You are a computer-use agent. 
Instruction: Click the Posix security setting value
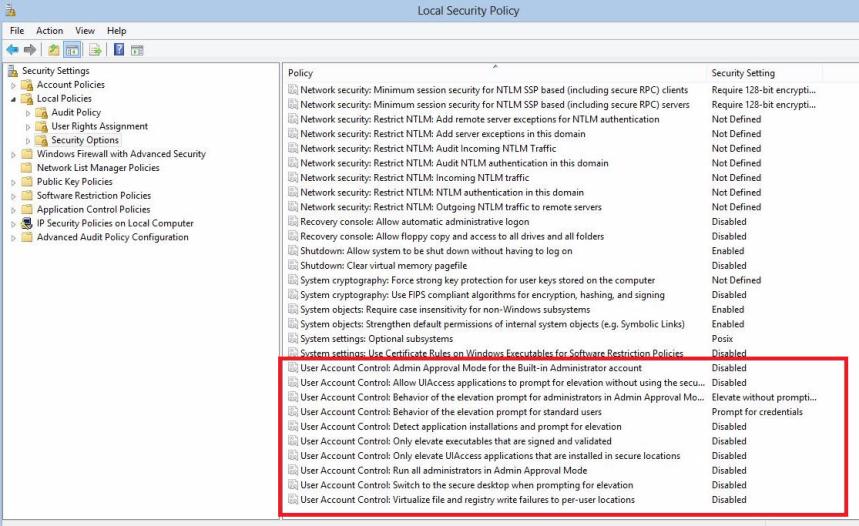722,339
